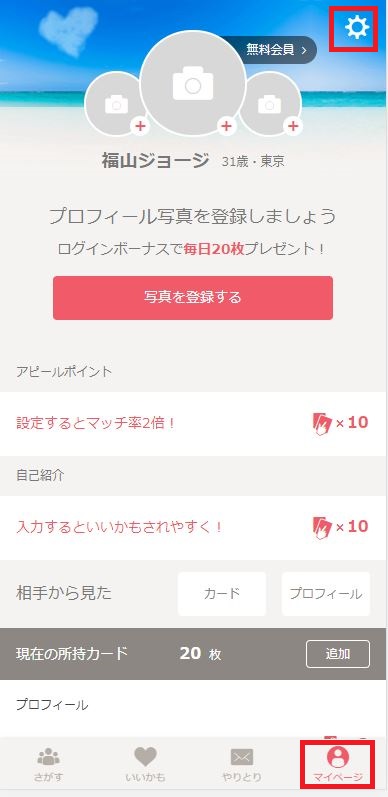This screenshot has width=388, height=797.
Task: Click the card reward icon beside self-introduction
Action: pos(322,528)
